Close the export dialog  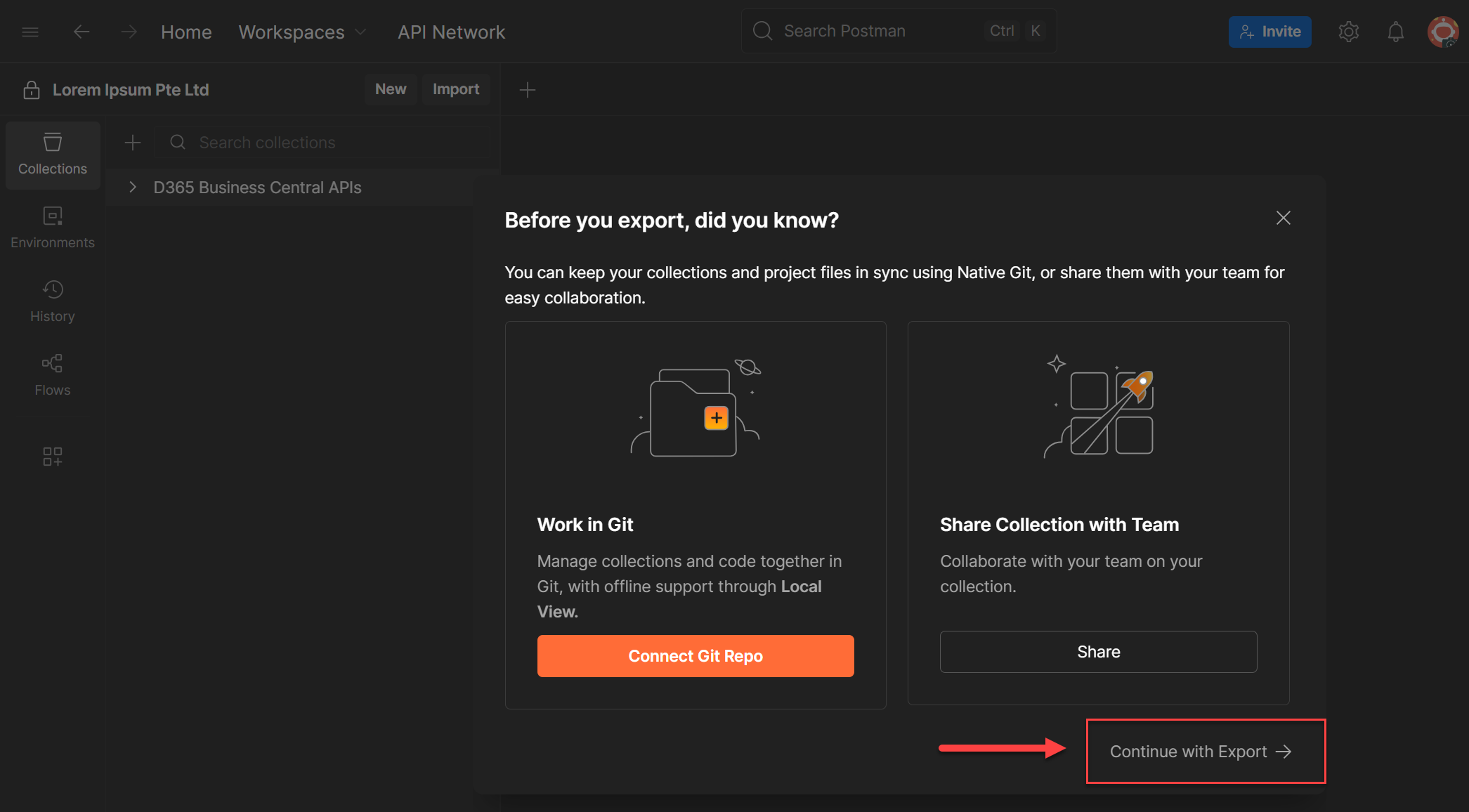1283,218
